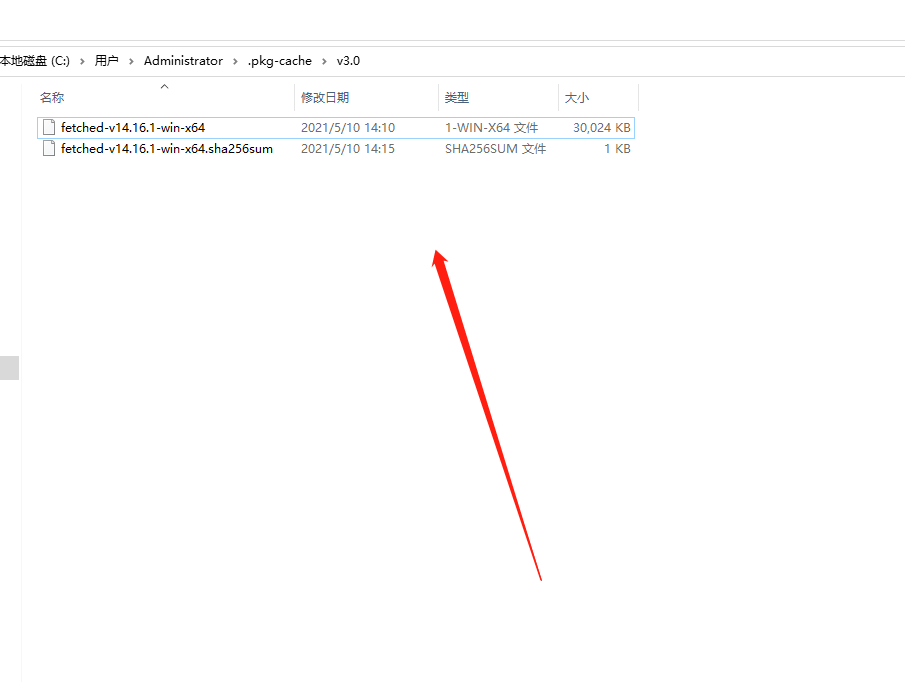Screen dimensions: 905x682
Task: Open the 本地磁盘 (C:) breadcrumb link
Action: [33, 60]
